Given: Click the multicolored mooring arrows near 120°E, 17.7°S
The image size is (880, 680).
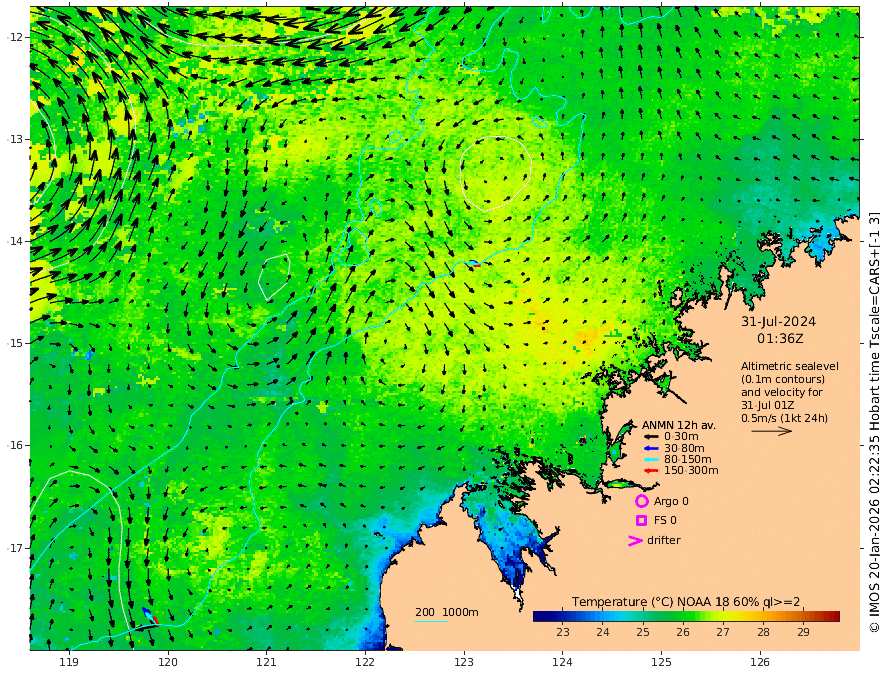Looking at the screenshot, I should (x=150, y=615).
